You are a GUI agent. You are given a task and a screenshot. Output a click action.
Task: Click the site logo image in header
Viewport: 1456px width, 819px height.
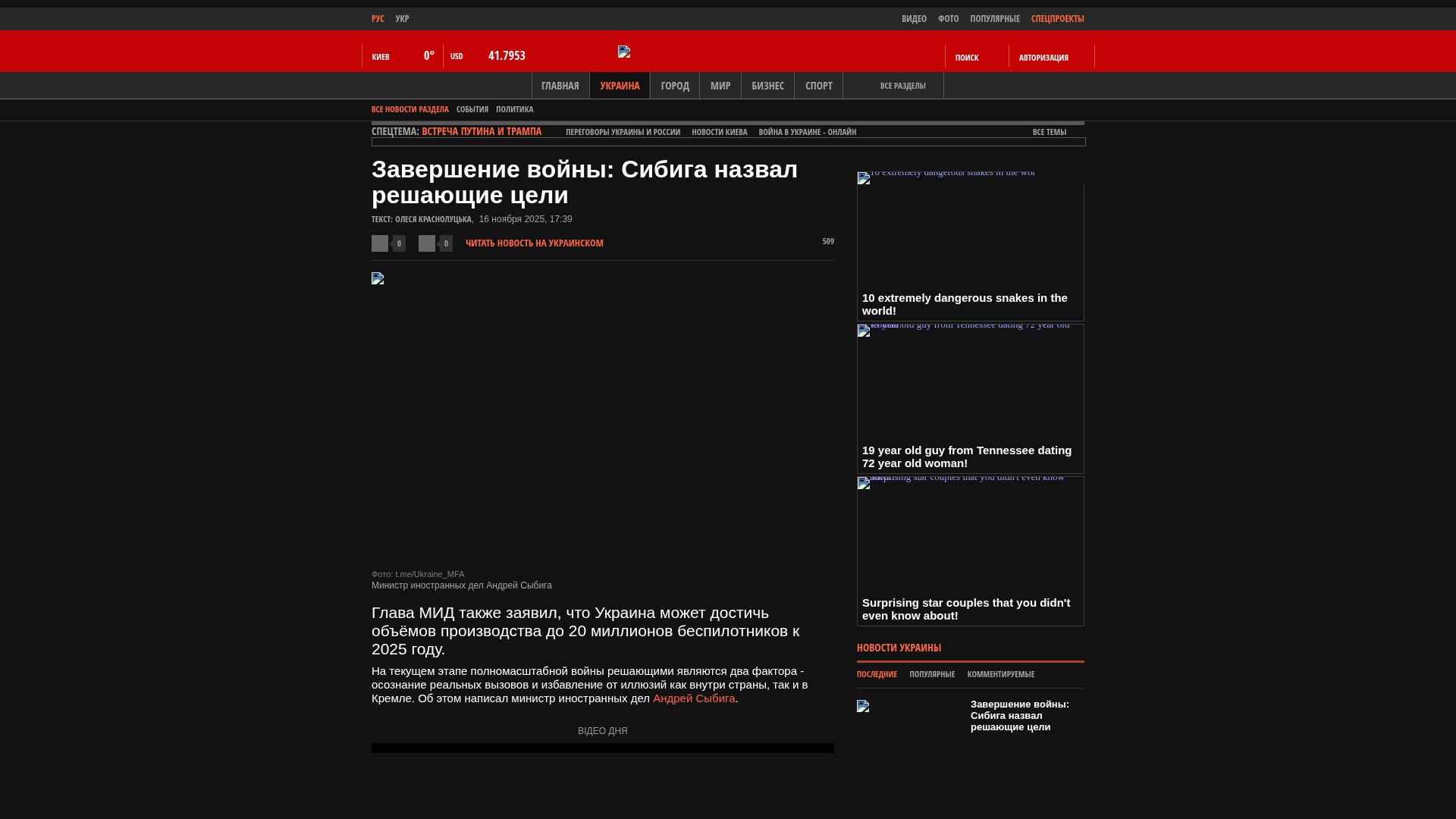(x=624, y=52)
